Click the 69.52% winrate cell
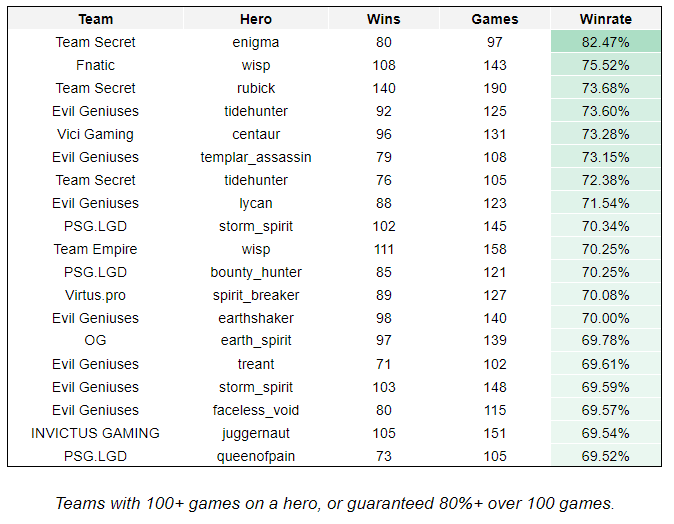Viewport: 674px width, 524px height. point(606,456)
